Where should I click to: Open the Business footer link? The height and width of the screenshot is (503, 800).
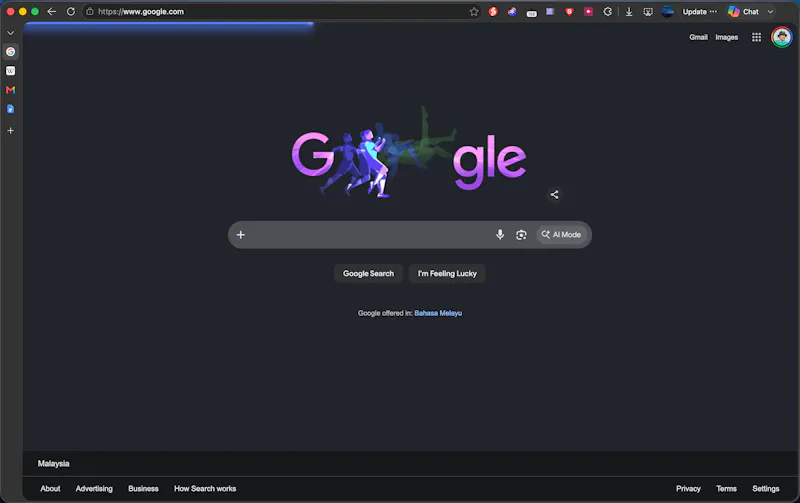pos(143,489)
